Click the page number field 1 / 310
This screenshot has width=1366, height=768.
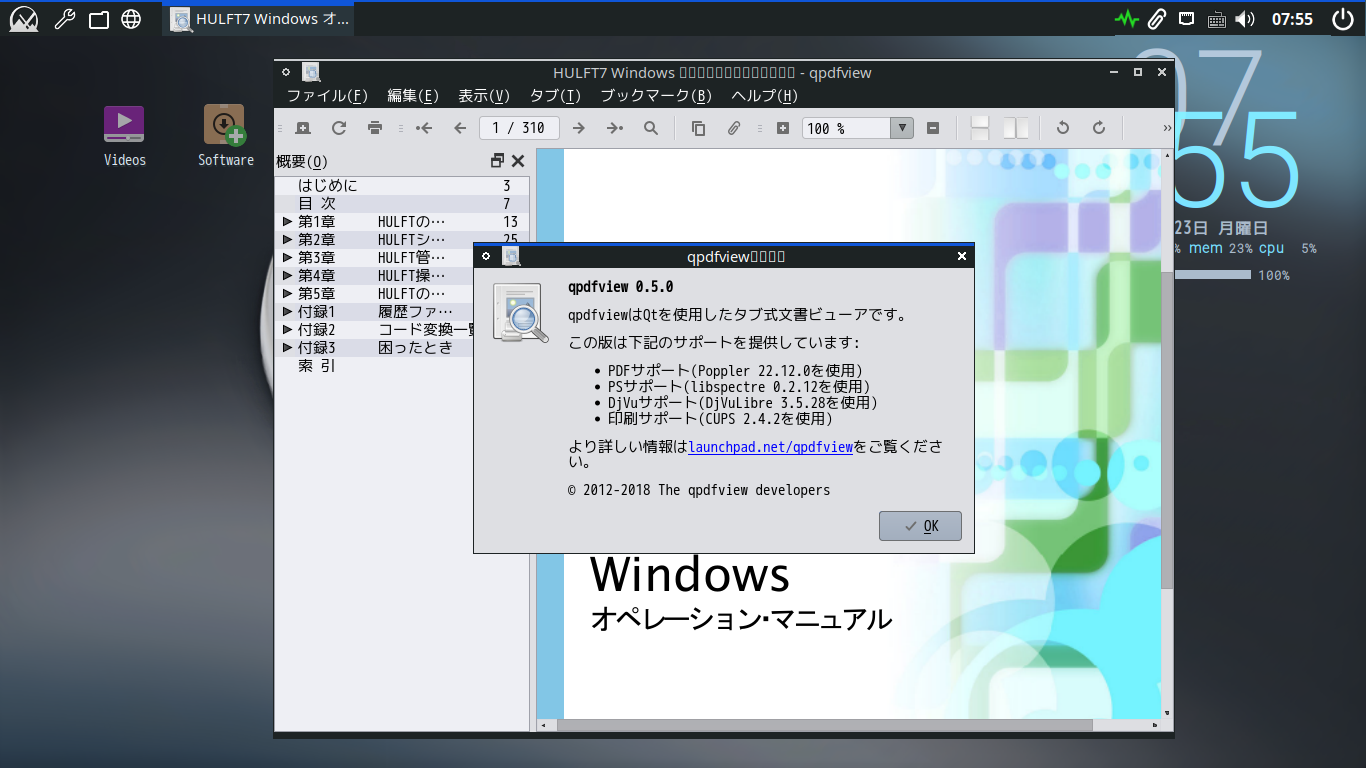click(519, 128)
